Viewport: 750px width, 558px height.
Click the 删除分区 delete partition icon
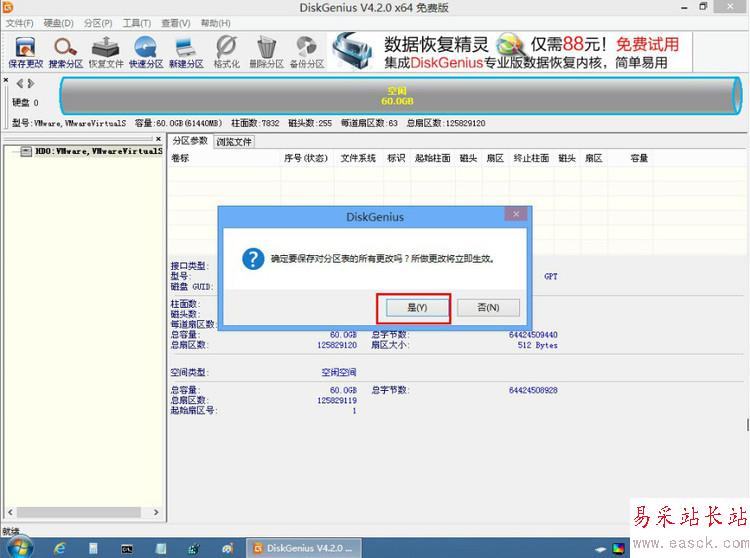(266, 52)
